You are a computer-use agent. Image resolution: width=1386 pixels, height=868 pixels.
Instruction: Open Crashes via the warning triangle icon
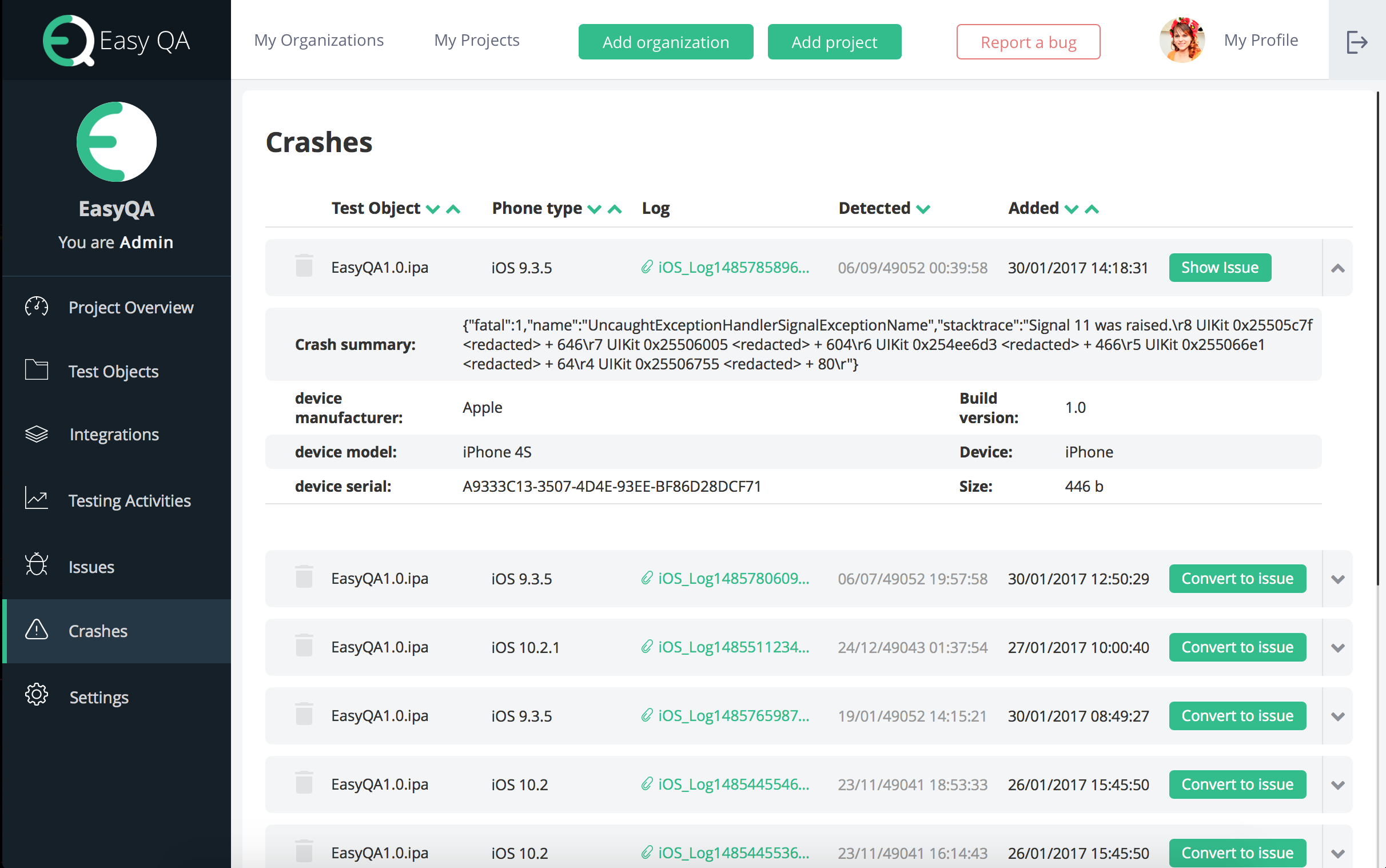point(35,630)
